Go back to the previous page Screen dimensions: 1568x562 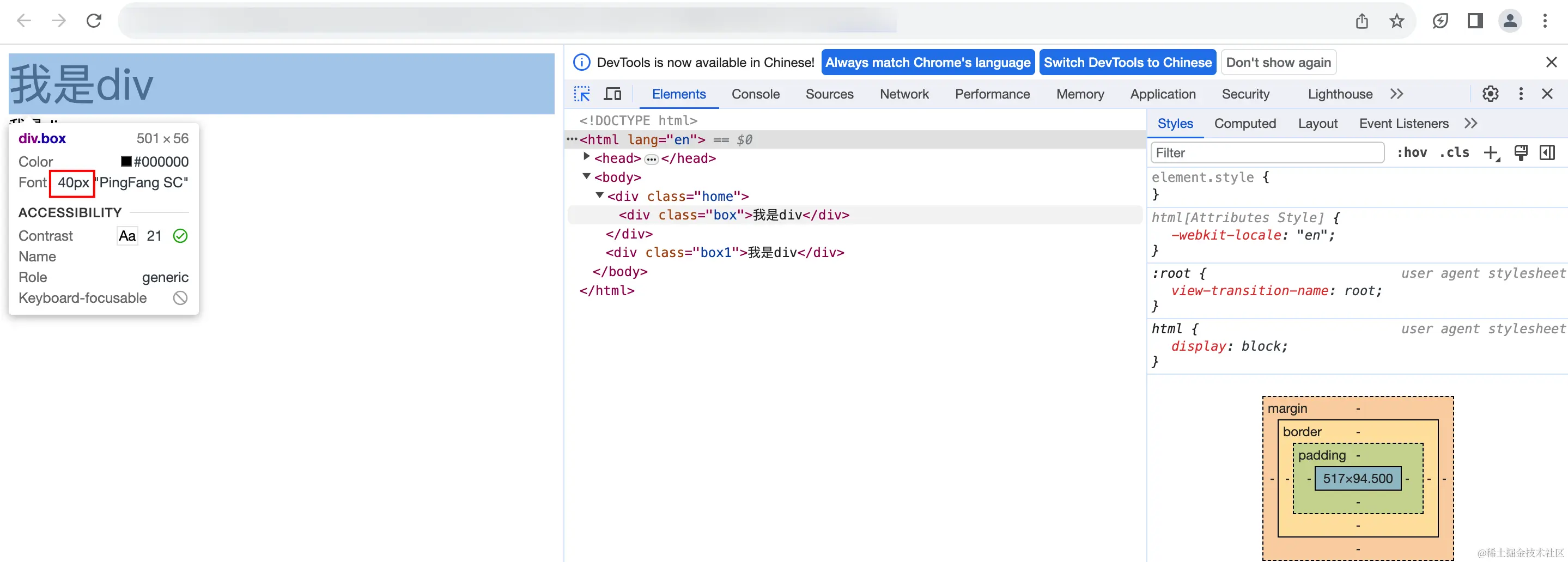click(x=24, y=21)
